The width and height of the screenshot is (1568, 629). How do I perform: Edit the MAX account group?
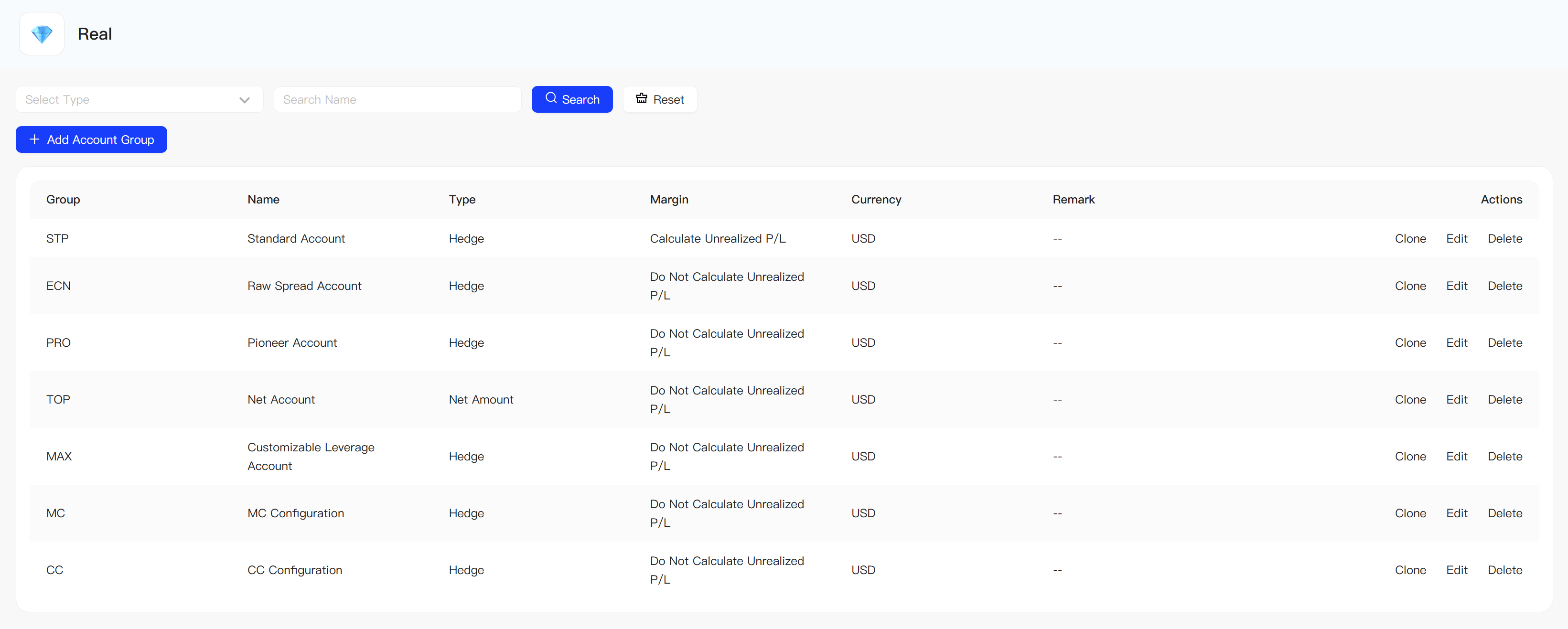point(1457,456)
